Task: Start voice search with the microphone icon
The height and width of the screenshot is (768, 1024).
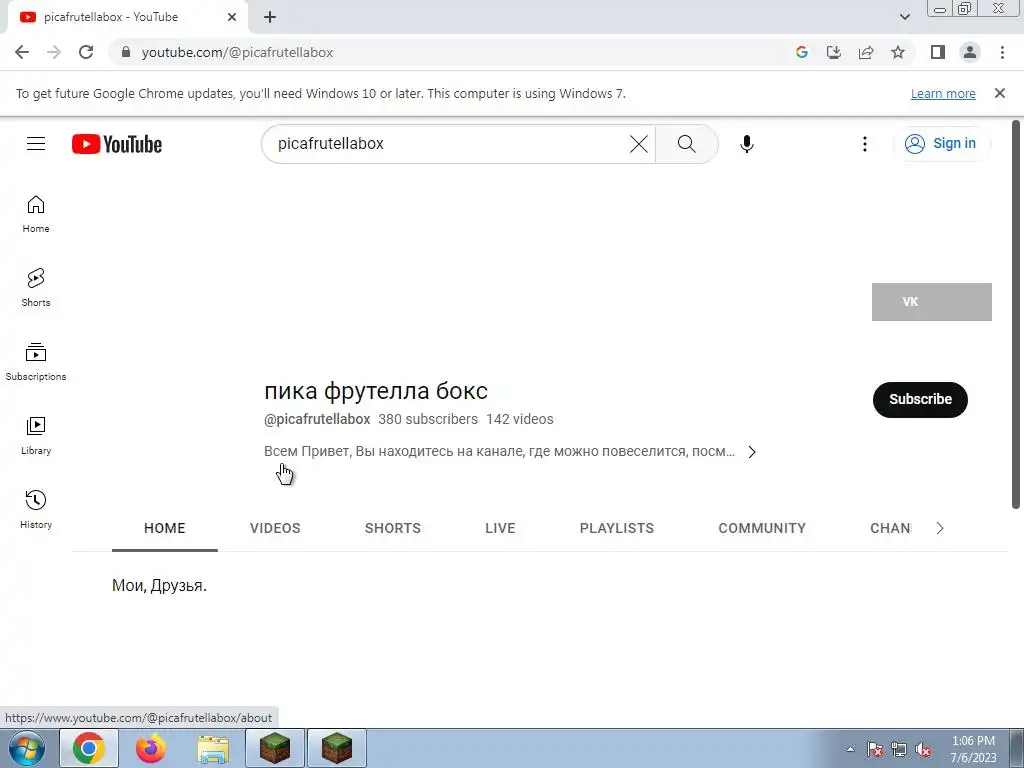Action: (746, 144)
